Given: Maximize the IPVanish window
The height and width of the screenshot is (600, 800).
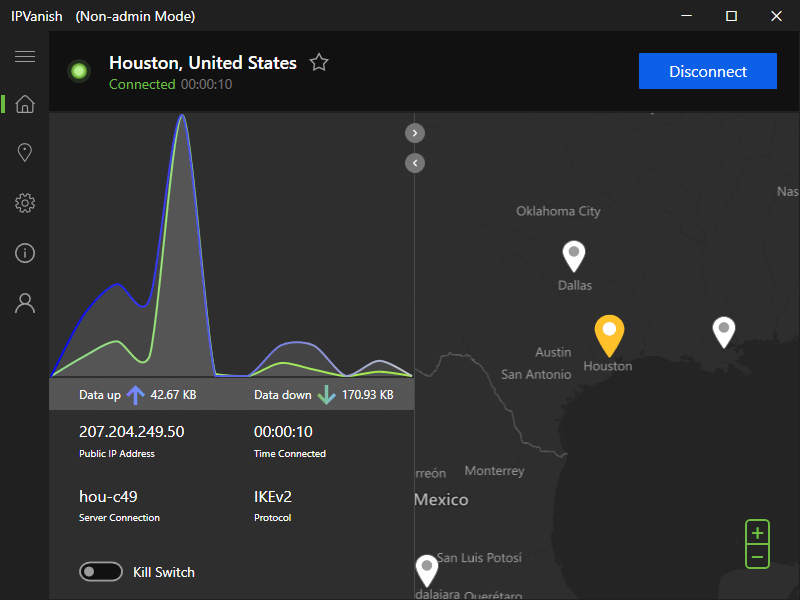Looking at the screenshot, I should pyautogui.click(x=731, y=16).
